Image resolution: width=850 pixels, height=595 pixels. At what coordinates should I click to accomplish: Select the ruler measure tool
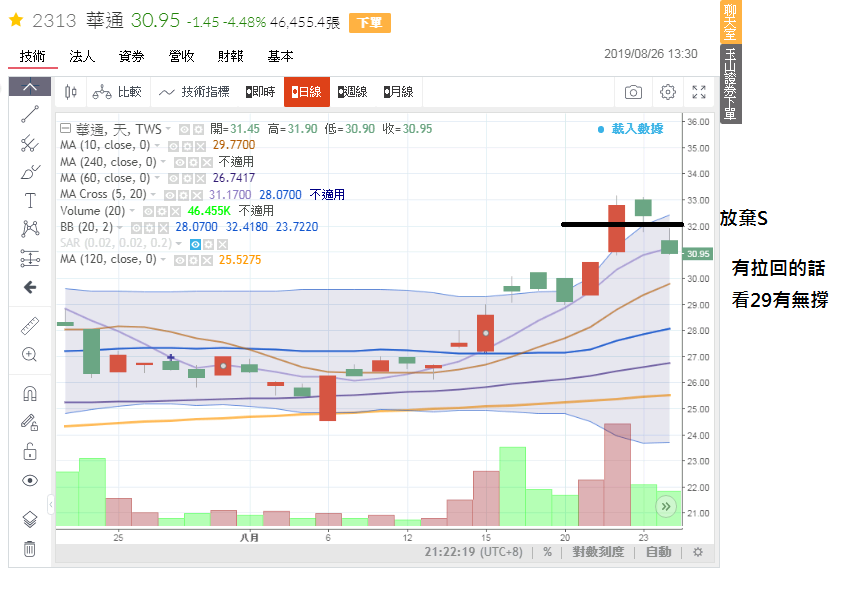coord(30,325)
